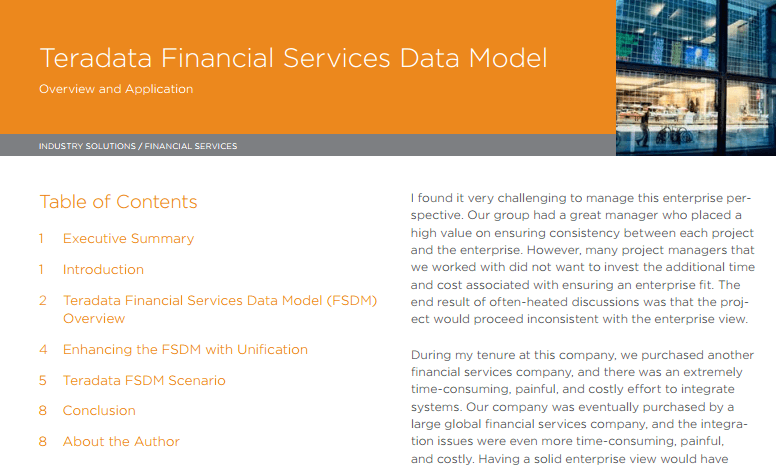
Task: Click page number 8 beside About the Author
Action: pos(43,441)
